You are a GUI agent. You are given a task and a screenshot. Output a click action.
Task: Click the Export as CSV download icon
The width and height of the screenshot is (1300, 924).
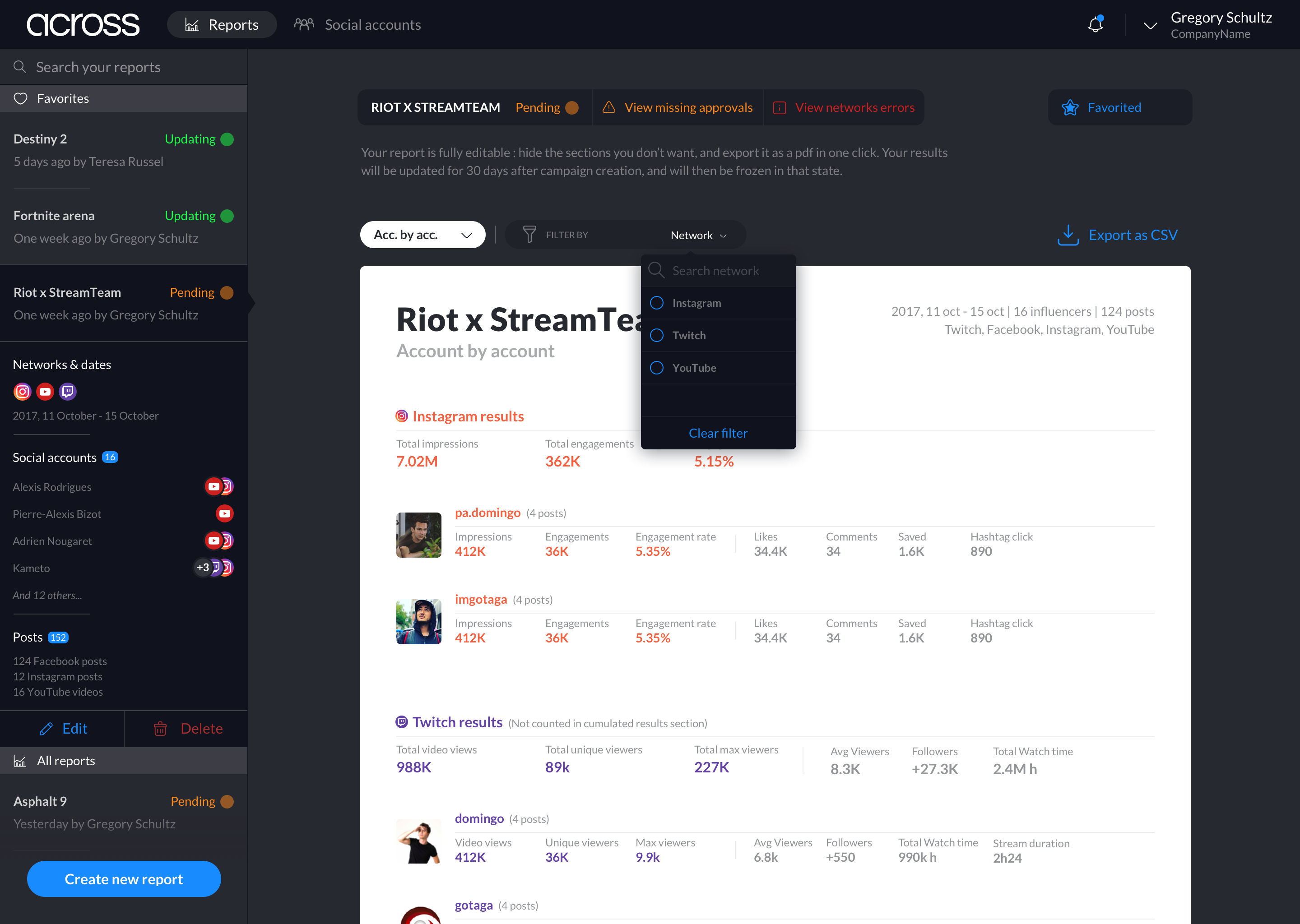1068,235
